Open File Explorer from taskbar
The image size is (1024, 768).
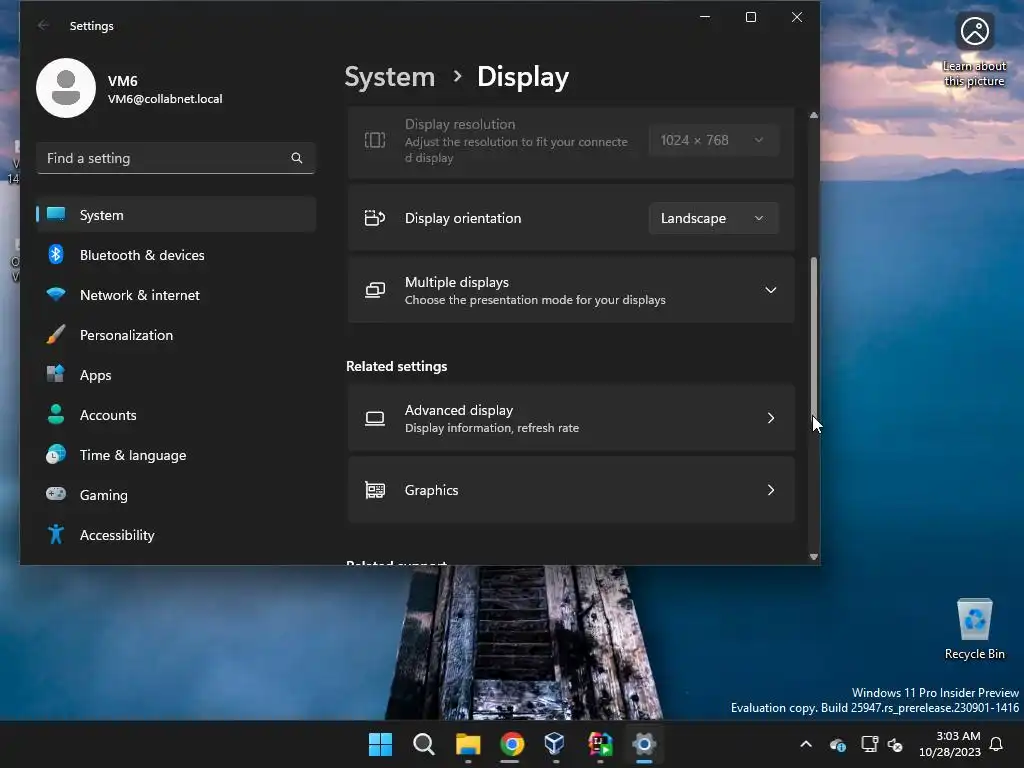[x=468, y=744]
